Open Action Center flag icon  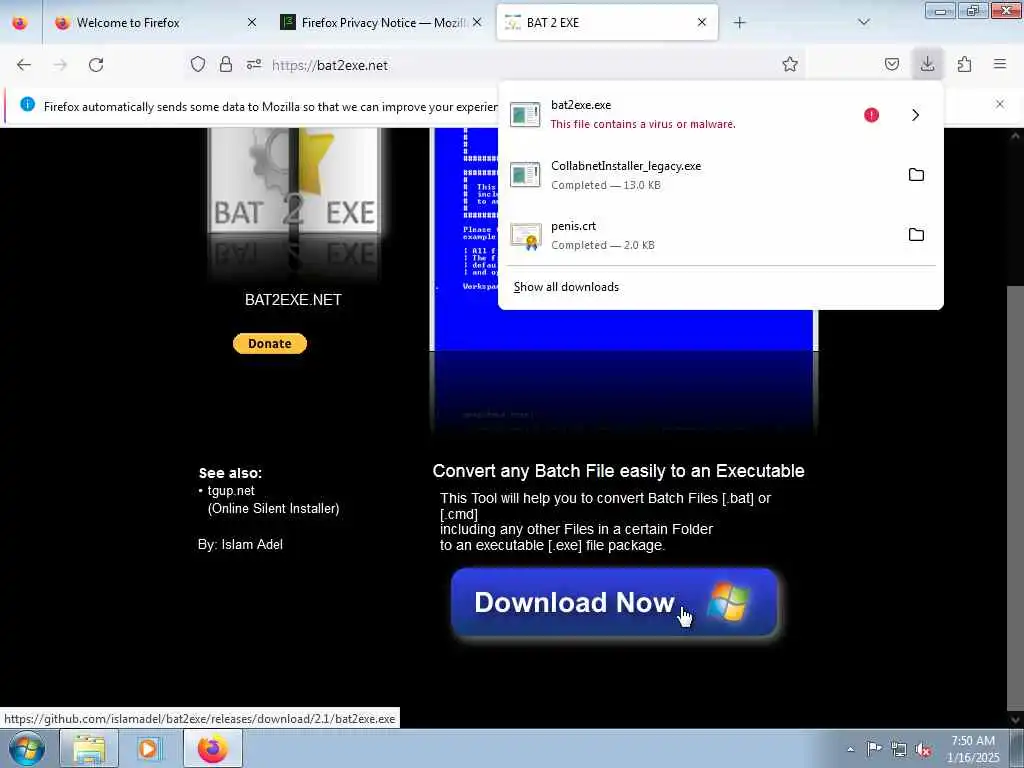point(874,749)
